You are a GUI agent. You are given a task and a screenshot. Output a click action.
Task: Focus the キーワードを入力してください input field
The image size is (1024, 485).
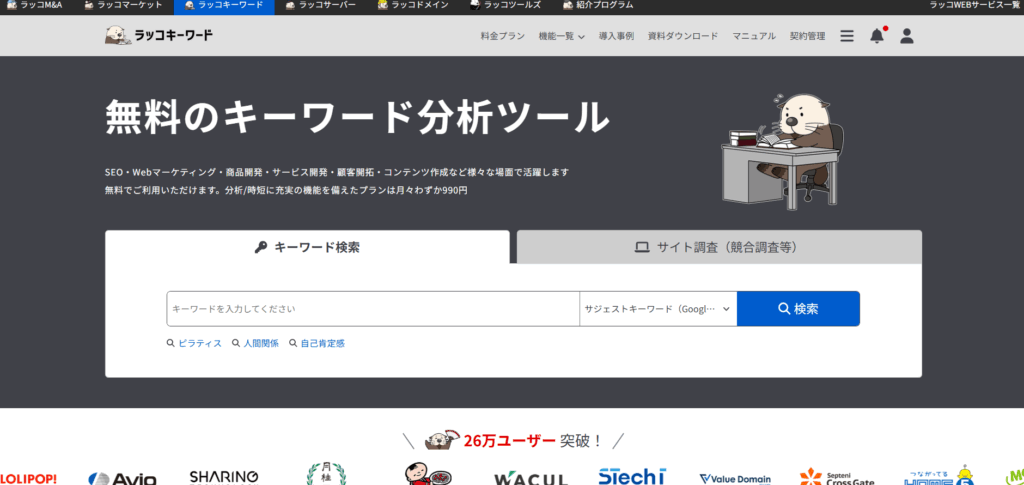tap(373, 309)
